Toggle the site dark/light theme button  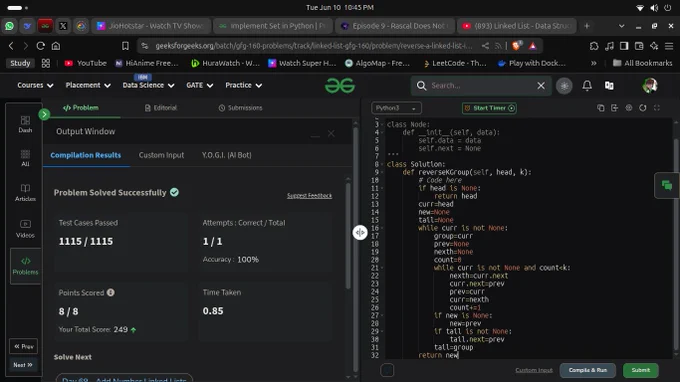pyautogui.click(x=564, y=86)
